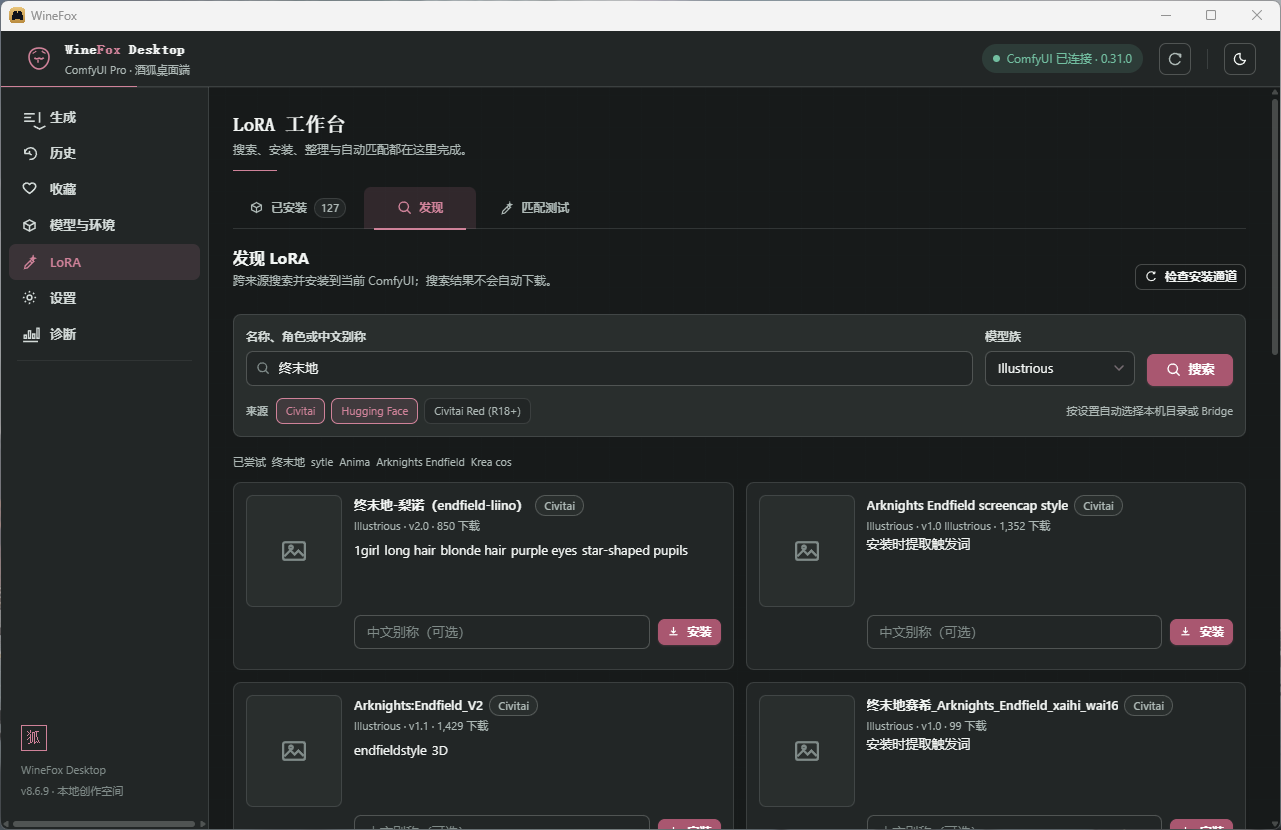Install the 终末地-梨诺 LoRA

click(x=689, y=632)
